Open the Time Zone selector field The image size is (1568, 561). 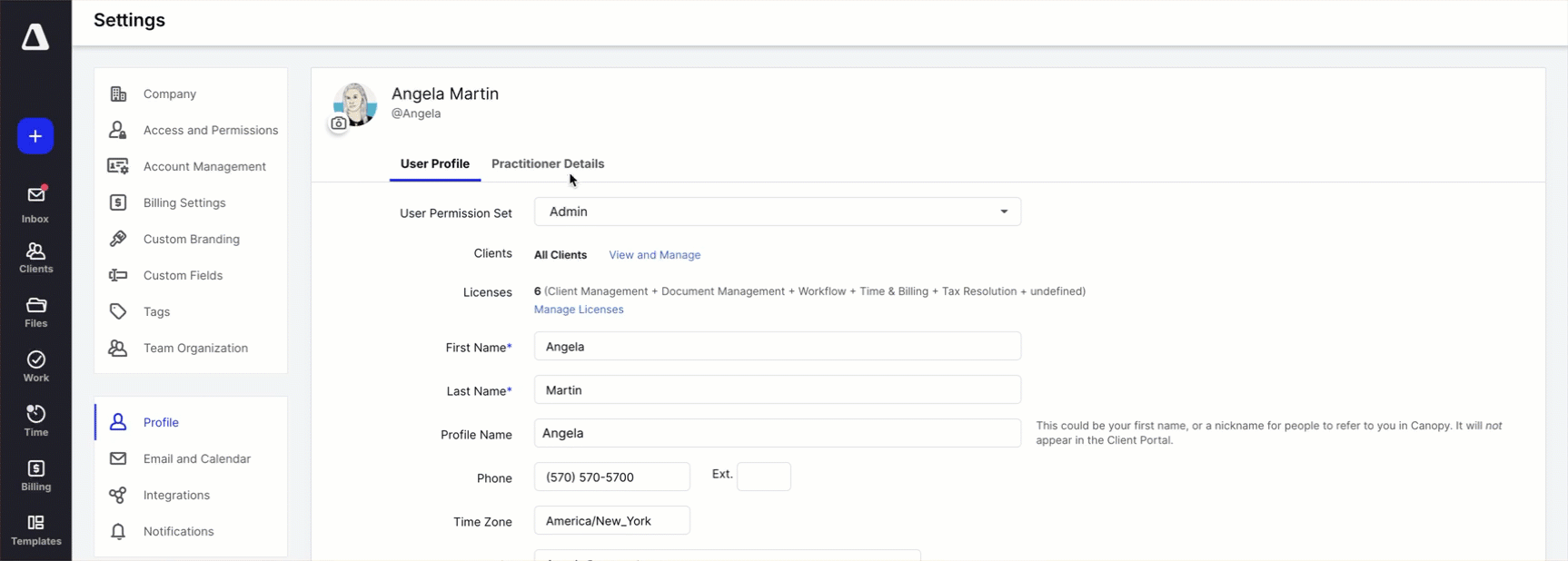point(611,521)
